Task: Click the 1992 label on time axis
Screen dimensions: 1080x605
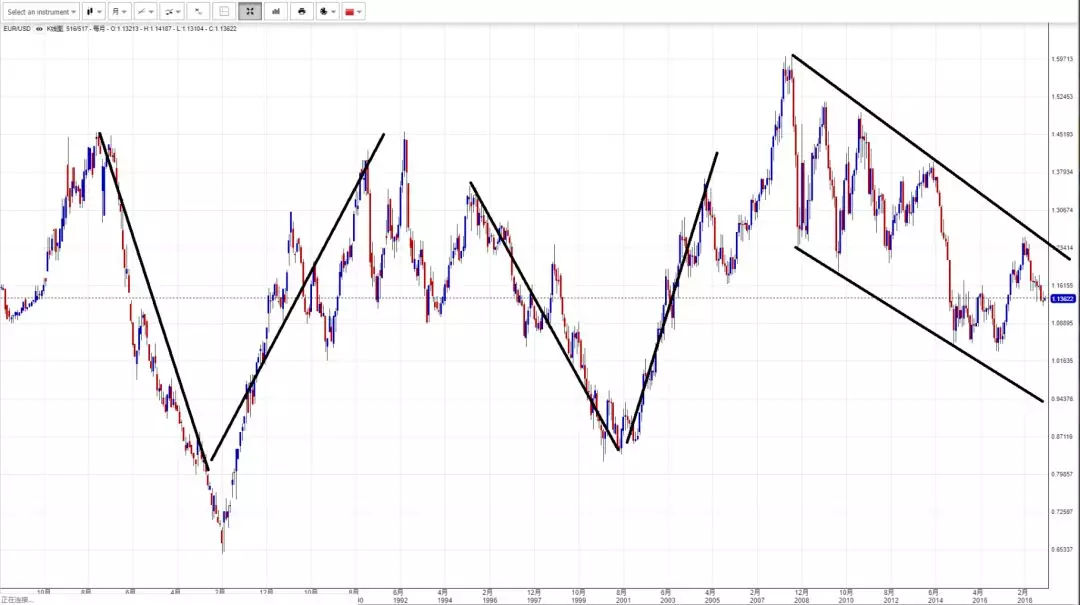Action: pos(399,600)
